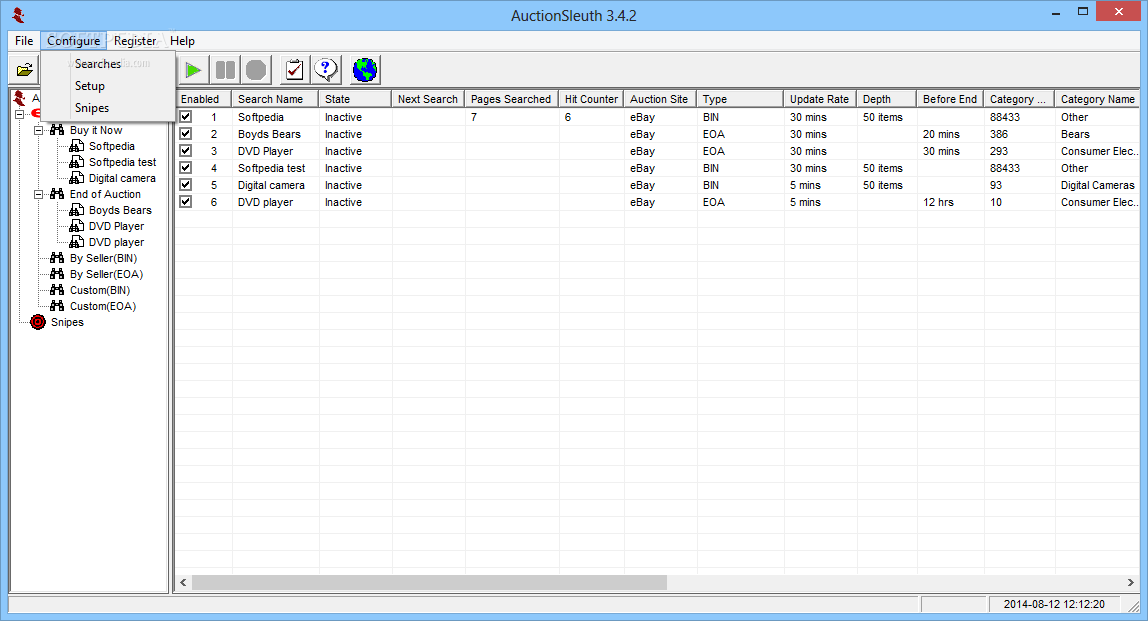Close the Configure menu
Image resolution: width=1148 pixels, height=621 pixels.
(x=73, y=41)
